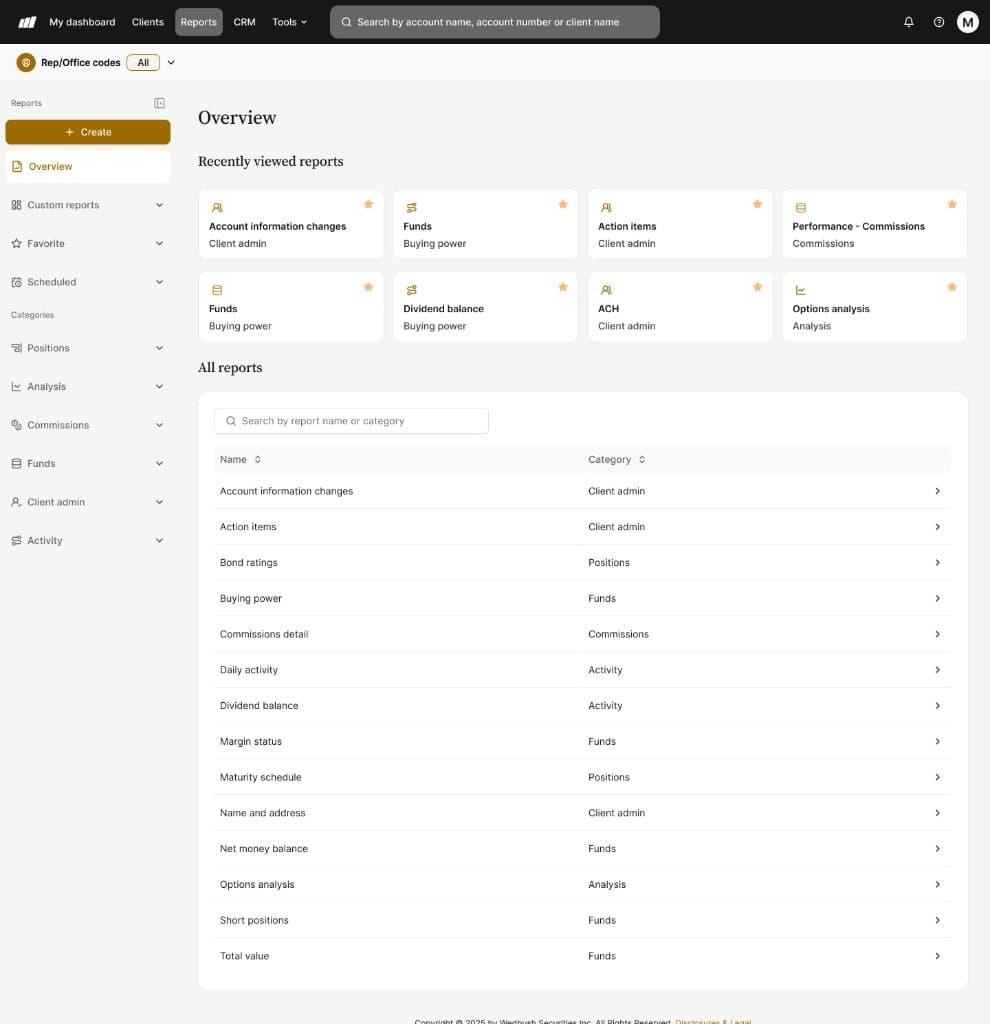Click the Dividend balance card icon
This screenshot has width=990, height=1024.
411,290
